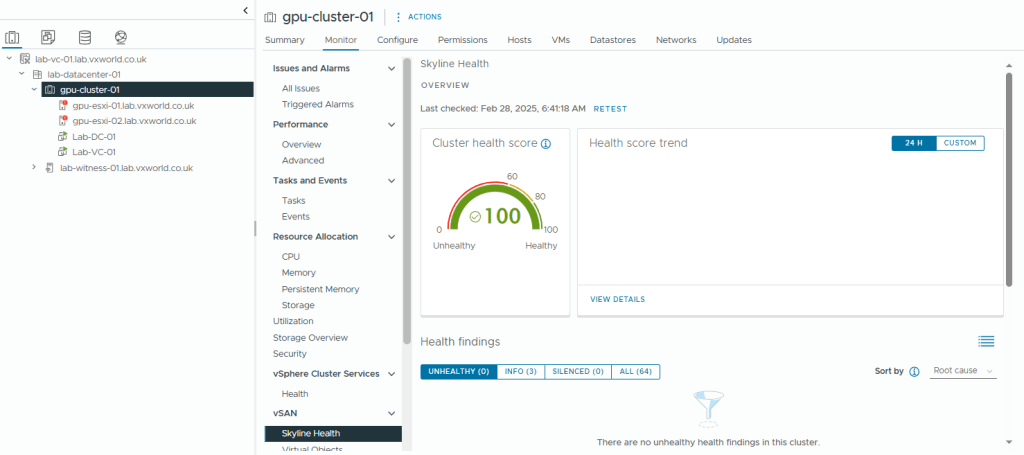Open the Storage inventory view icon
Screen dimensions: 1024x455
[84, 38]
